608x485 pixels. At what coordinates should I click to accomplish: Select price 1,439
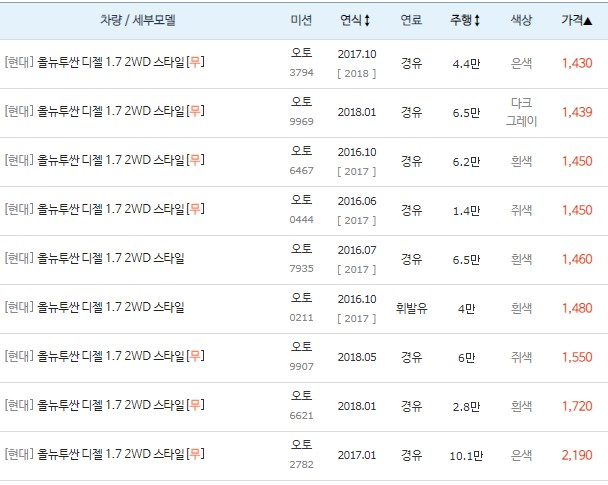click(577, 112)
